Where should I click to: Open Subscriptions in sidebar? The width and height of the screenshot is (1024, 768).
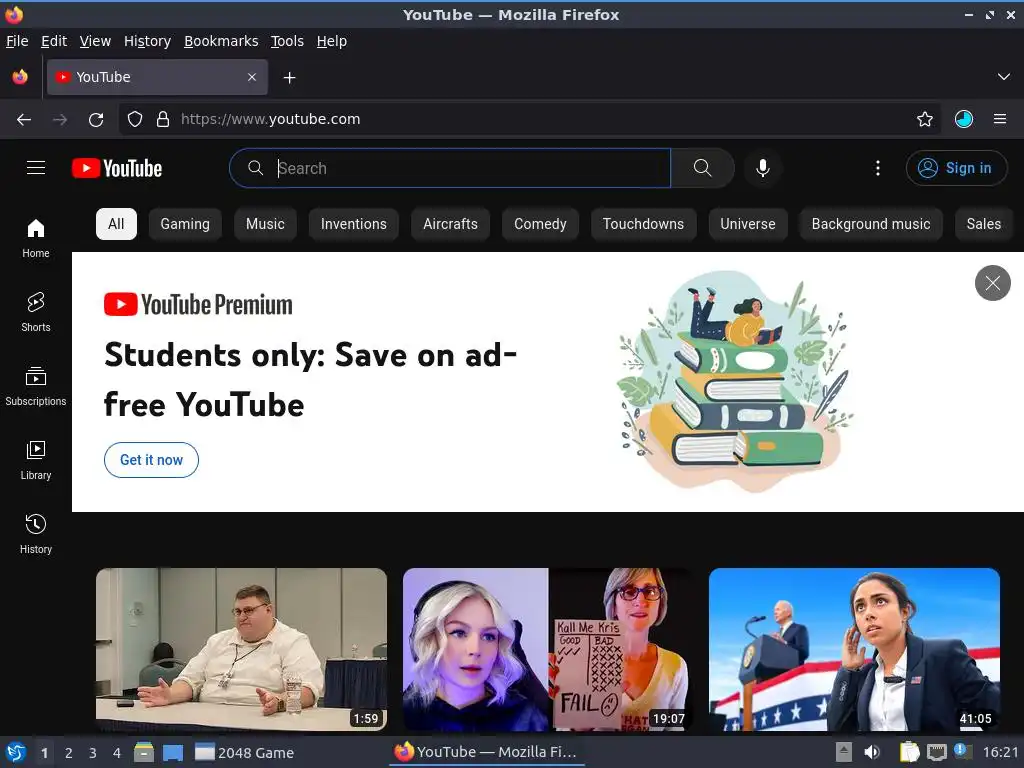pos(36,386)
